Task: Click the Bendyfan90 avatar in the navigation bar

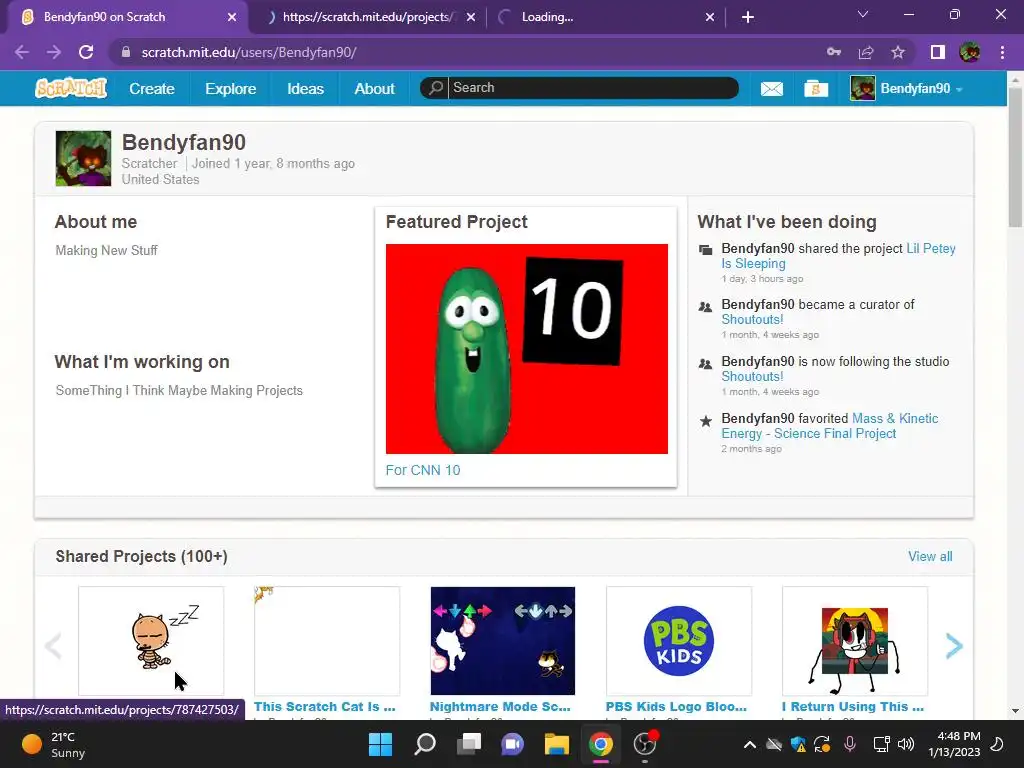Action: pos(862,88)
